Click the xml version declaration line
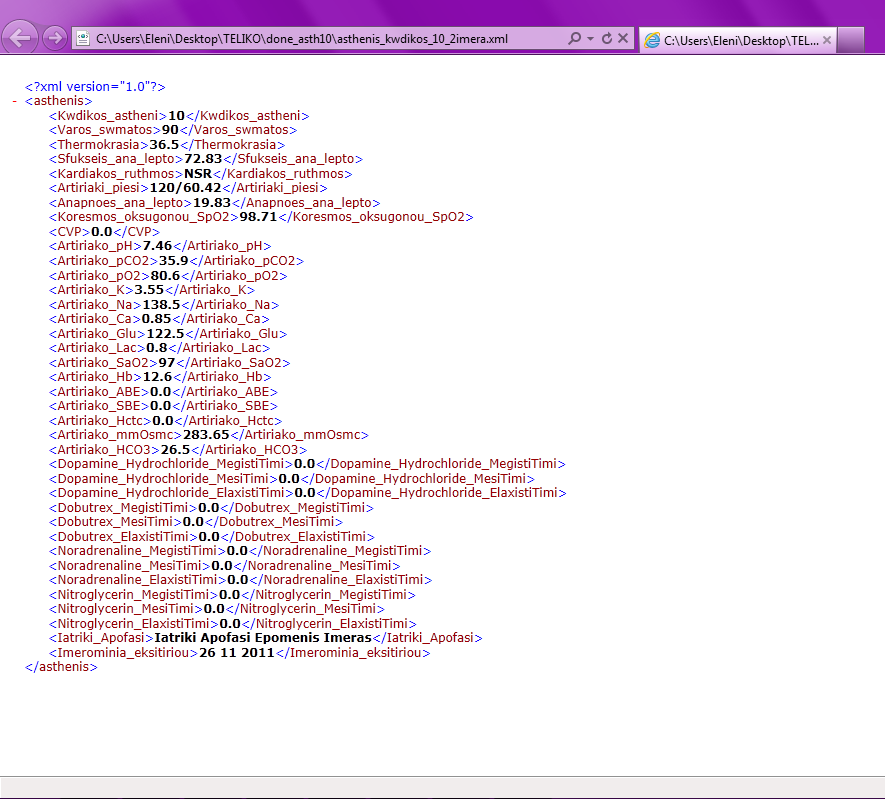 (95, 86)
